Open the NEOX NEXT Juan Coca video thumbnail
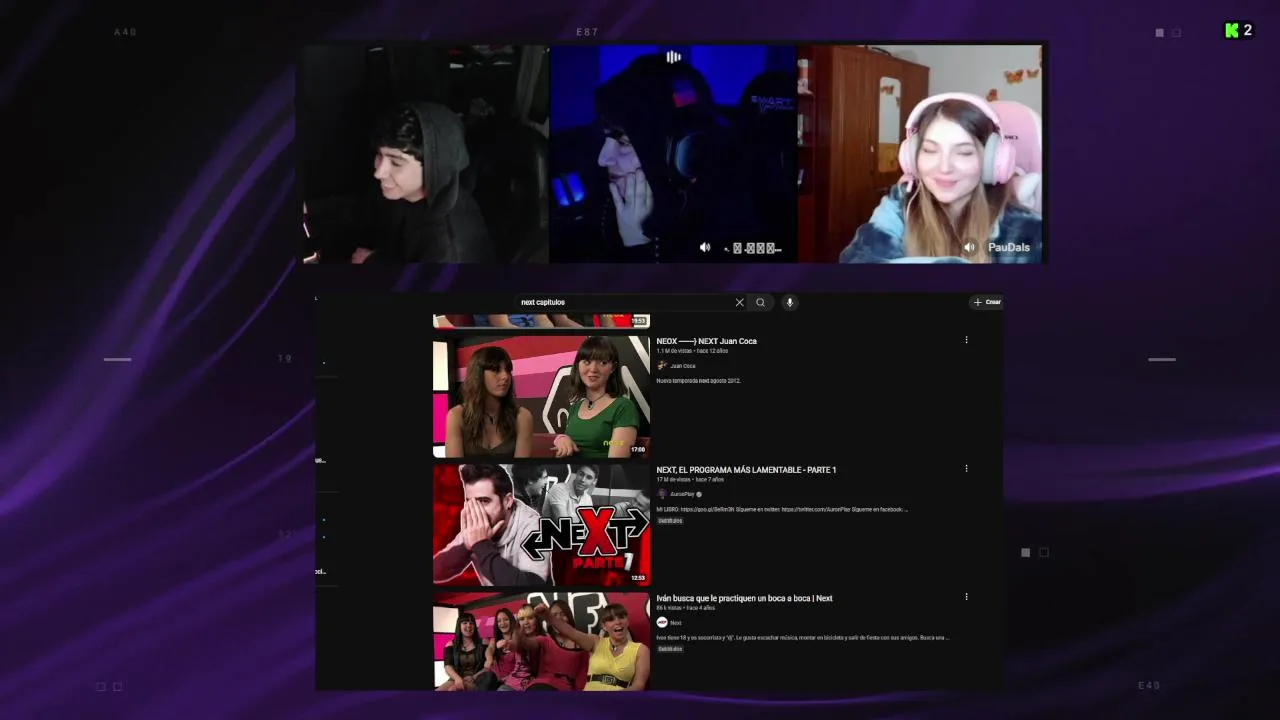The width and height of the screenshot is (1280, 720). (x=541, y=396)
